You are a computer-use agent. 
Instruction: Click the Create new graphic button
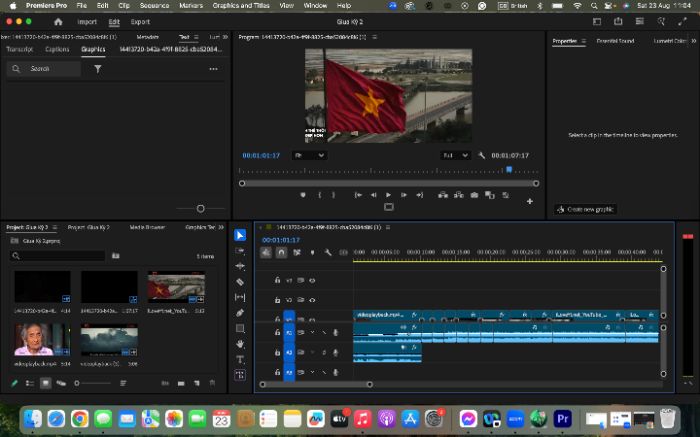point(585,209)
